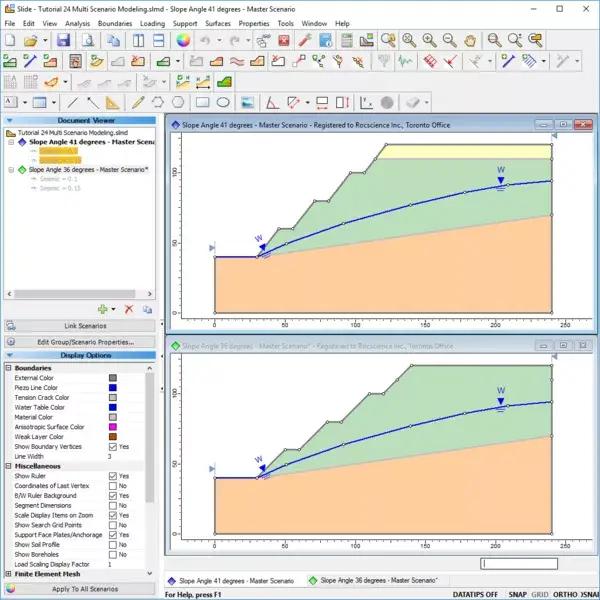Open the Boundaries menu
600x600 pixels.
(115, 23)
